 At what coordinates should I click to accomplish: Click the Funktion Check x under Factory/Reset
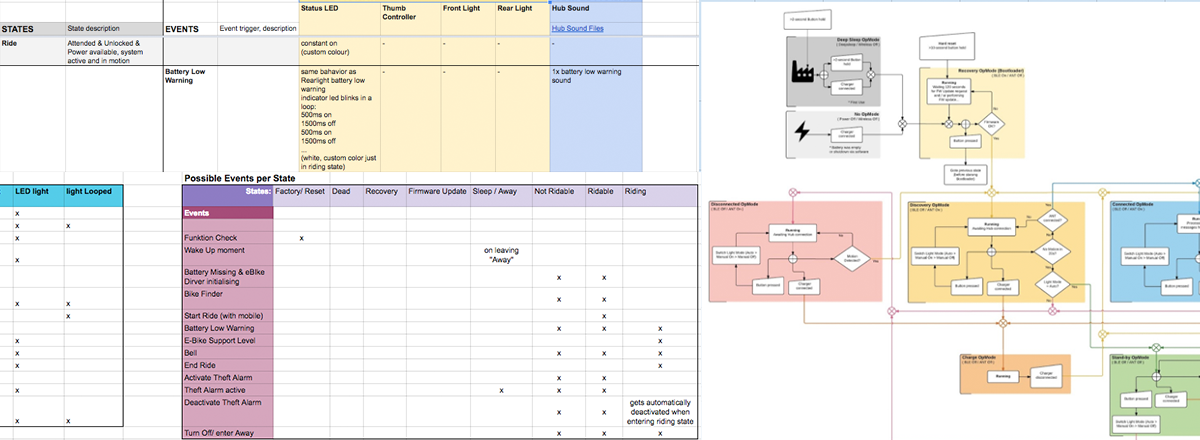tap(303, 238)
